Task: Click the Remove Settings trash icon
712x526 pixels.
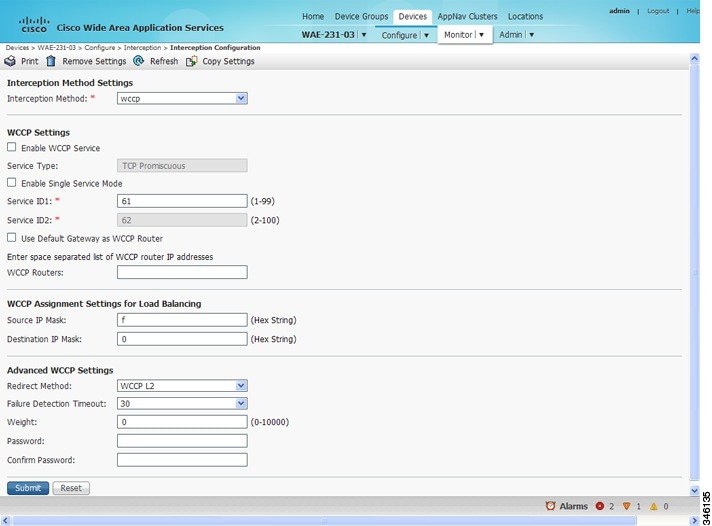Action: 51,61
